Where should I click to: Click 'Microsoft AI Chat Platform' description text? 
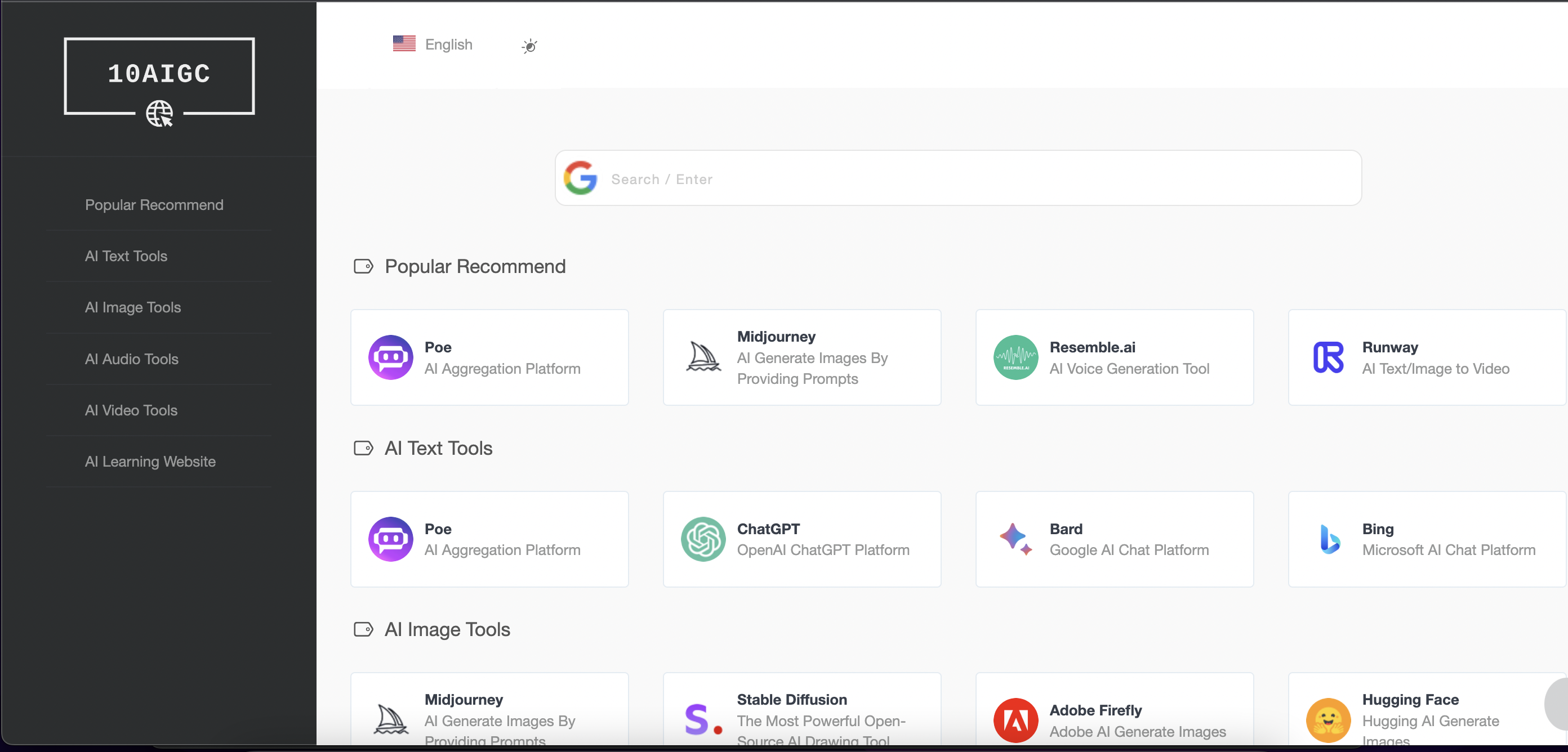pyautogui.click(x=1449, y=550)
